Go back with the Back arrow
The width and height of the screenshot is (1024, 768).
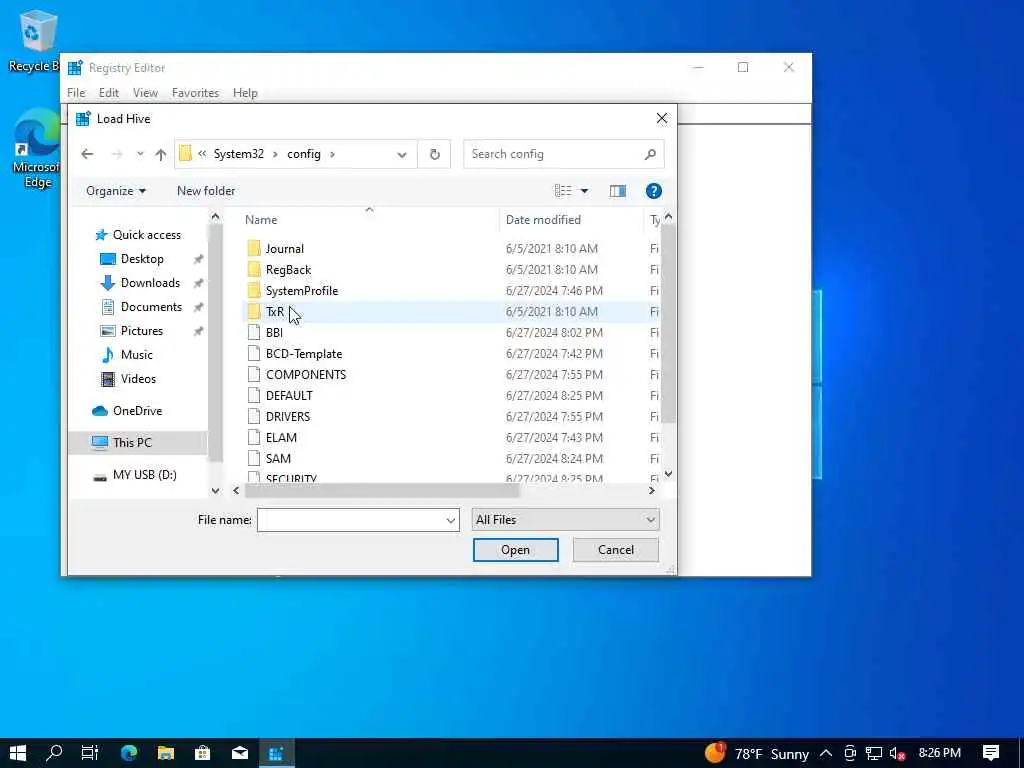[x=87, y=154]
